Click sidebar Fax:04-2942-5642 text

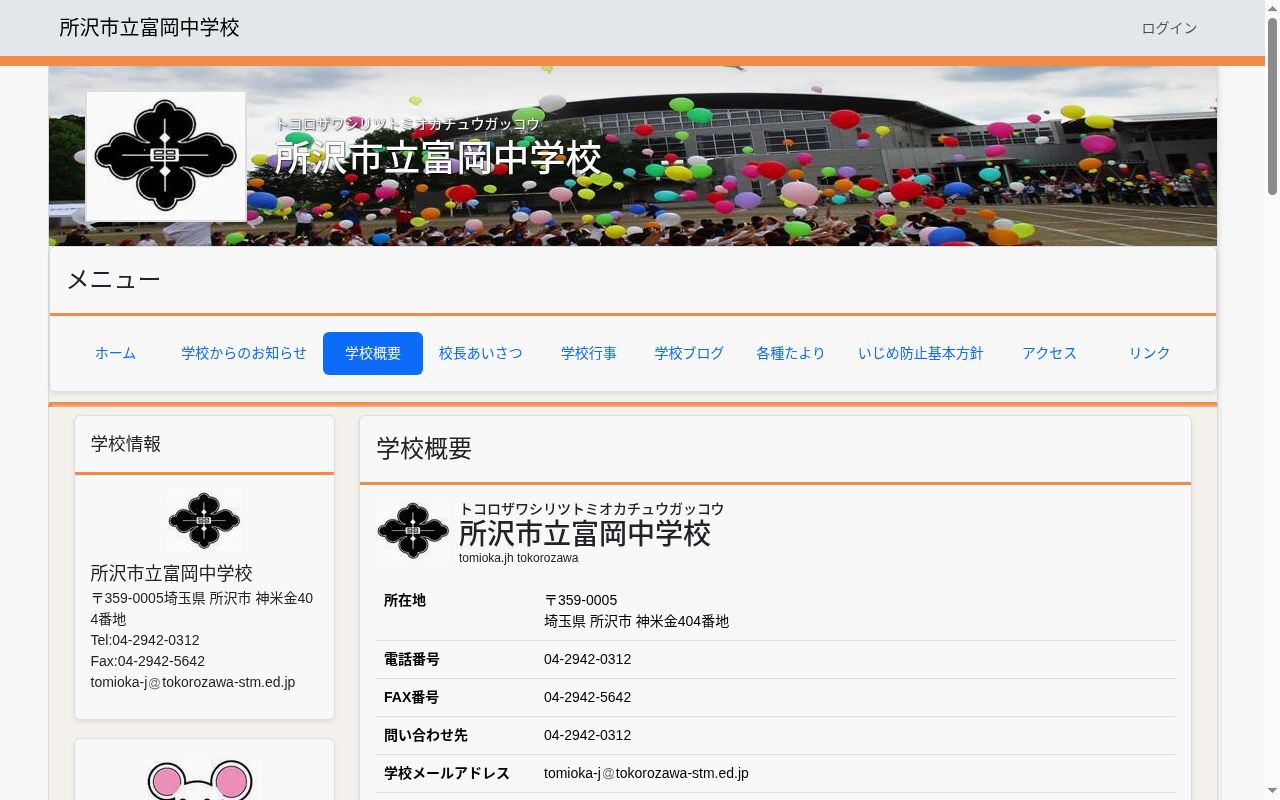pos(148,661)
